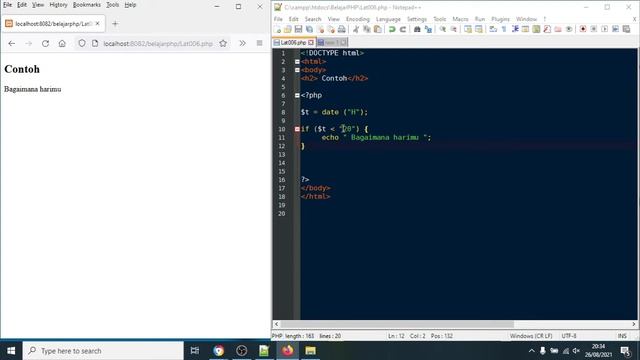Screen dimensions: 640x360
Task: Open Firefox History menu
Action: (x=58, y=5)
